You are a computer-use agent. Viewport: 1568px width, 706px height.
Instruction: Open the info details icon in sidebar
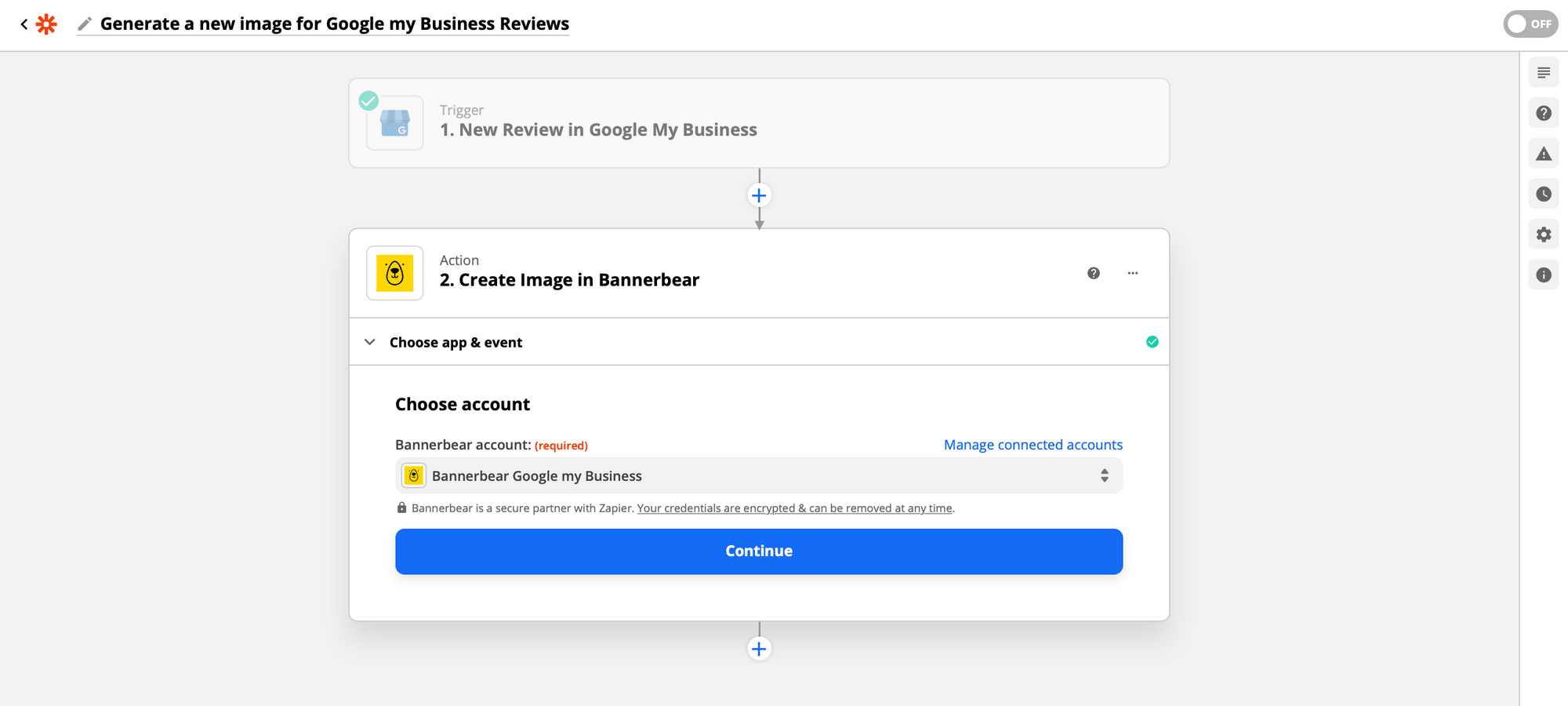(1544, 275)
